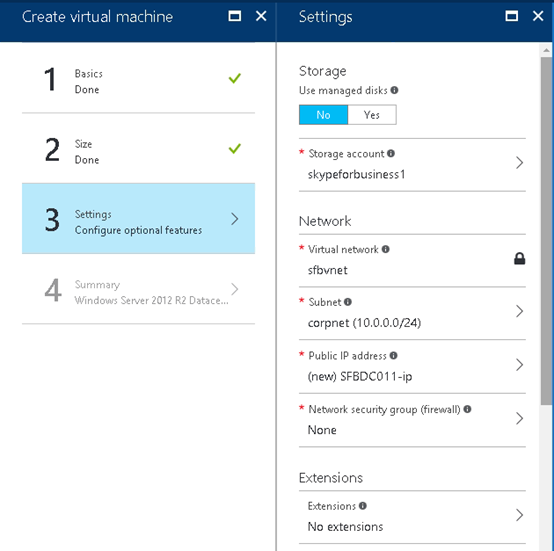
Task: Click None network security group value
Action: [322, 430]
